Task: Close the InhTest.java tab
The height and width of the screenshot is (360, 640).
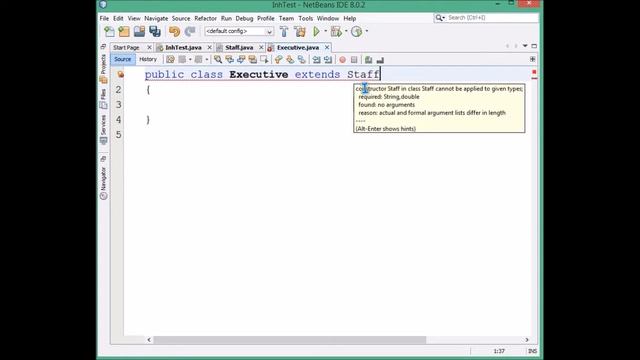Action: tap(209, 48)
